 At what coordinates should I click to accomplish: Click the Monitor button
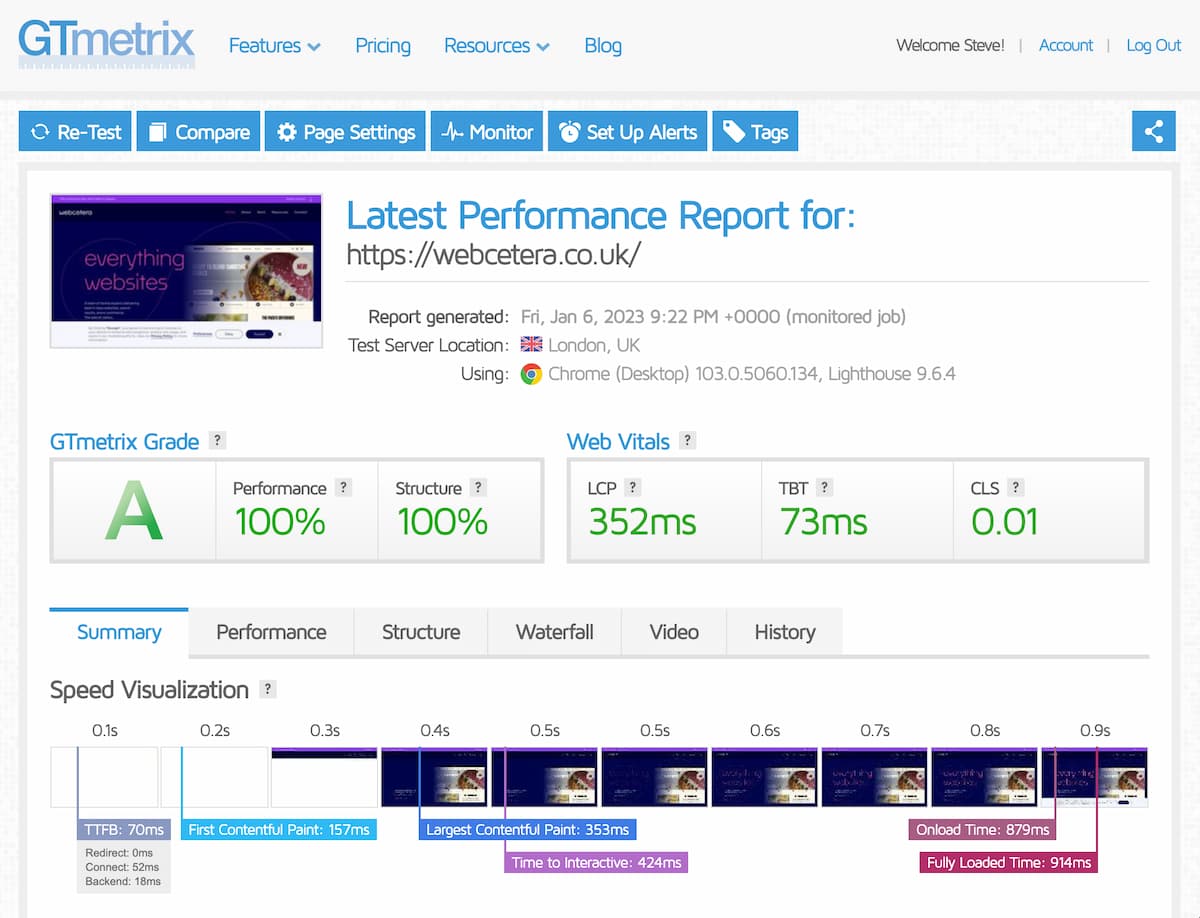(x=487, y=131)
